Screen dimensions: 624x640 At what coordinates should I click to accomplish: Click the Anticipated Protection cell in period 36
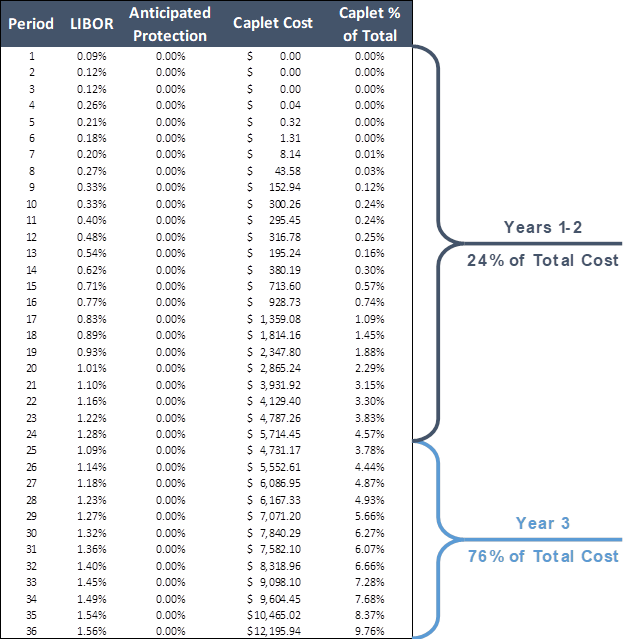tap(170, 631)
